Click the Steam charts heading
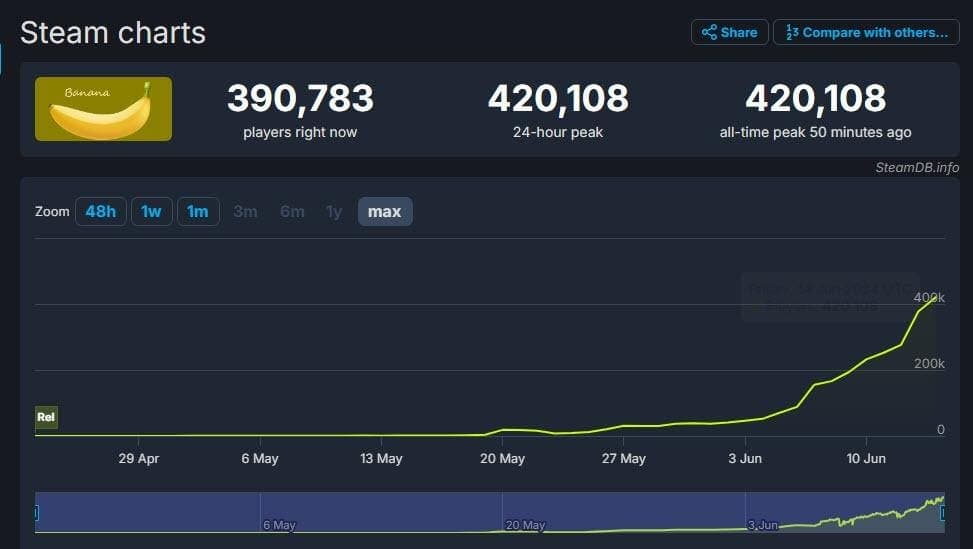This screenshot has width=973, height=549. [113, 32]
